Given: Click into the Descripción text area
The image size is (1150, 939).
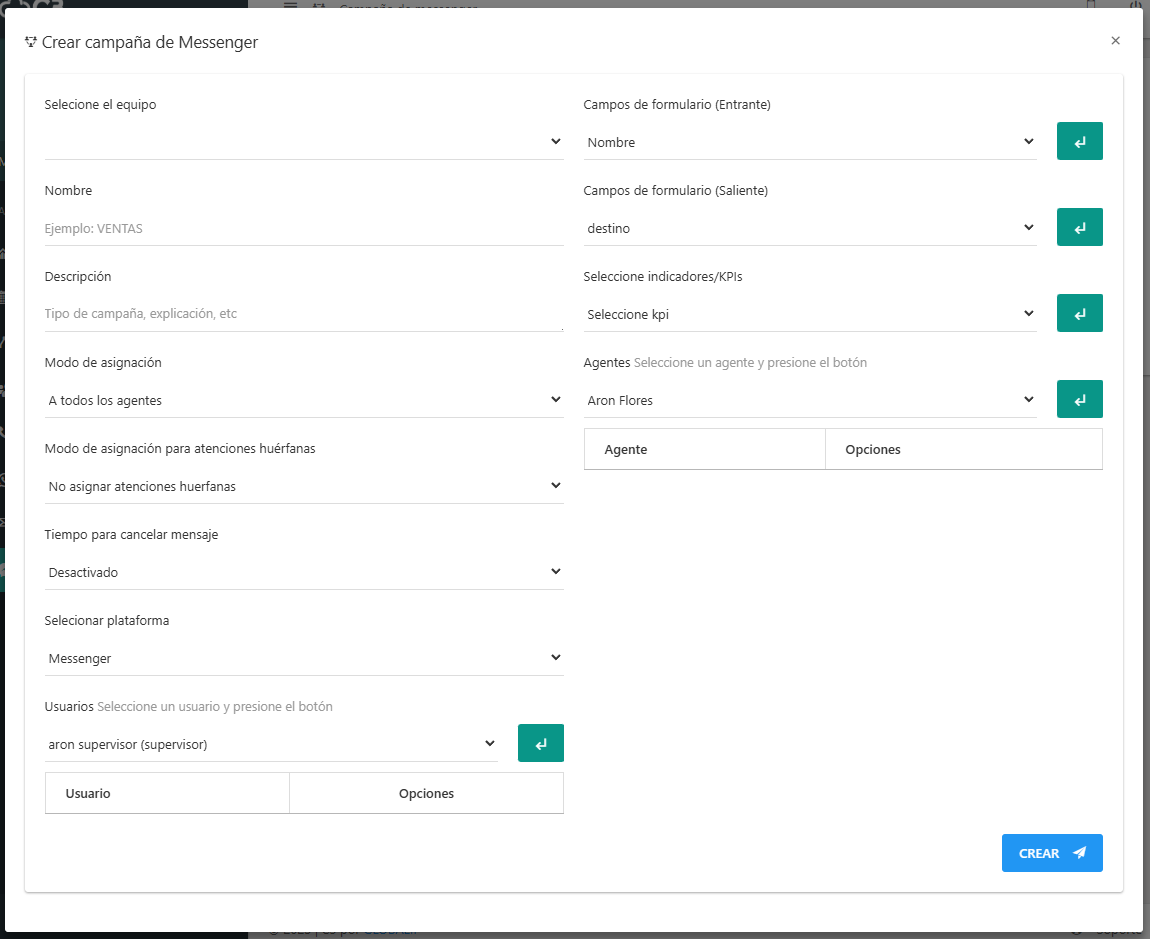Looking at the screenshot, I should pyautogui.click(x=304, y=314).
